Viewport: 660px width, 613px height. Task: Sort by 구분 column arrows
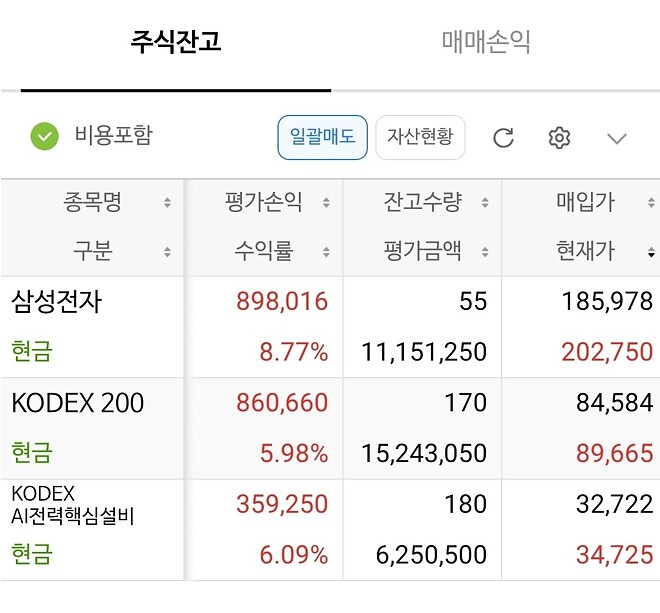[x=168, y=252]
